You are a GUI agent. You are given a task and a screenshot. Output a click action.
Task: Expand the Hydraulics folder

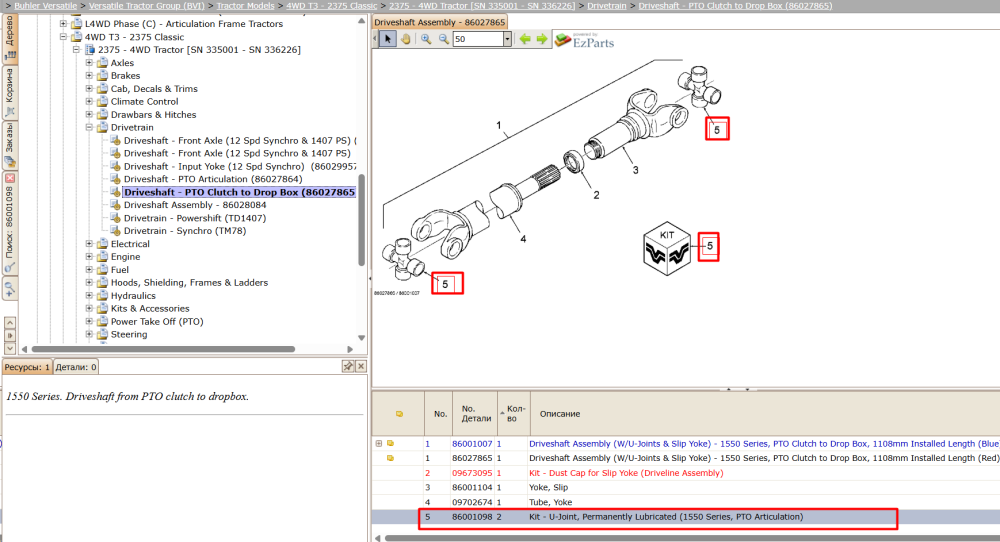[x=89, y=296]
